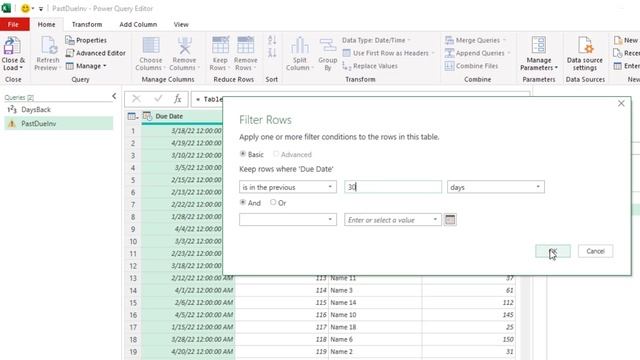Image resolution: width=640 pixels, height=360 pixels.
Task: Sort descending with the Z-A icon
Action: [272, 53]
